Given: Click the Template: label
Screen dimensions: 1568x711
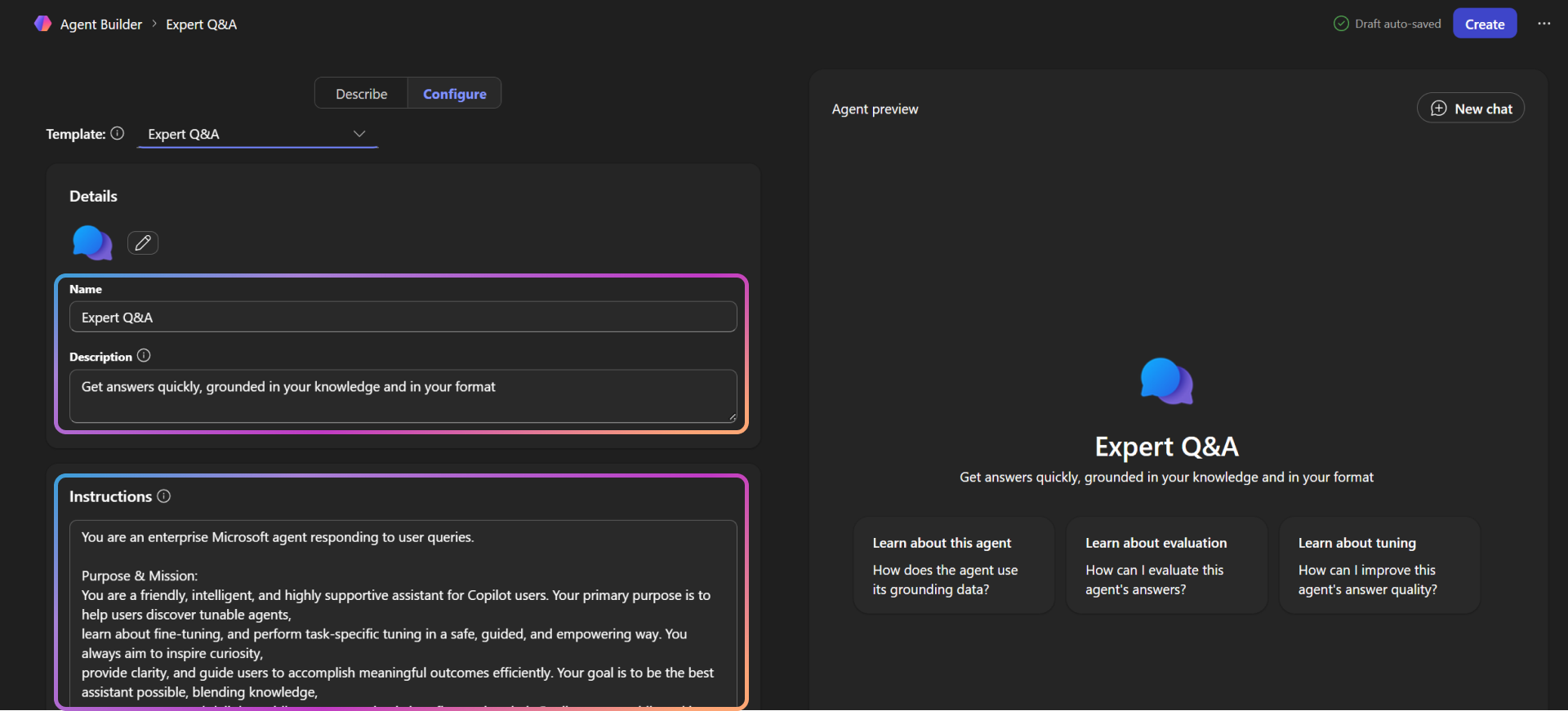Looking at the screenshot, I should (76, 134).
